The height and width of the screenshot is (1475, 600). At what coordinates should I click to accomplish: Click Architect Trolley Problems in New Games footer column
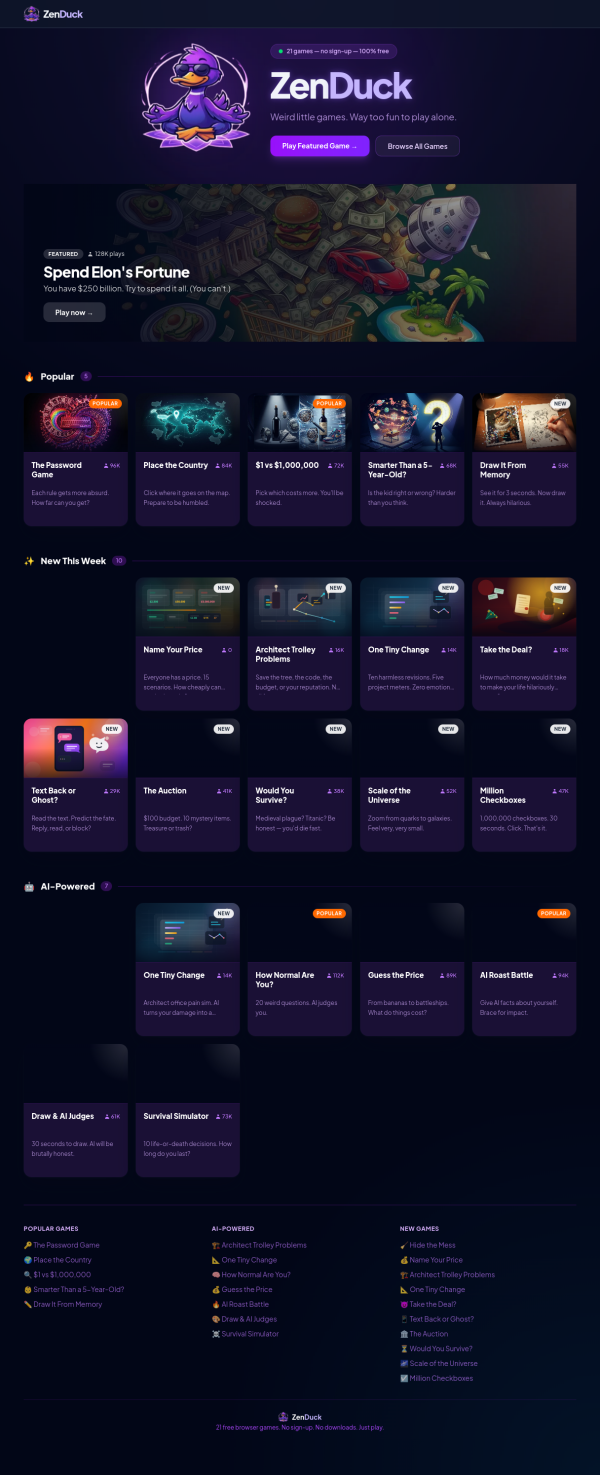click(447, 1275)
